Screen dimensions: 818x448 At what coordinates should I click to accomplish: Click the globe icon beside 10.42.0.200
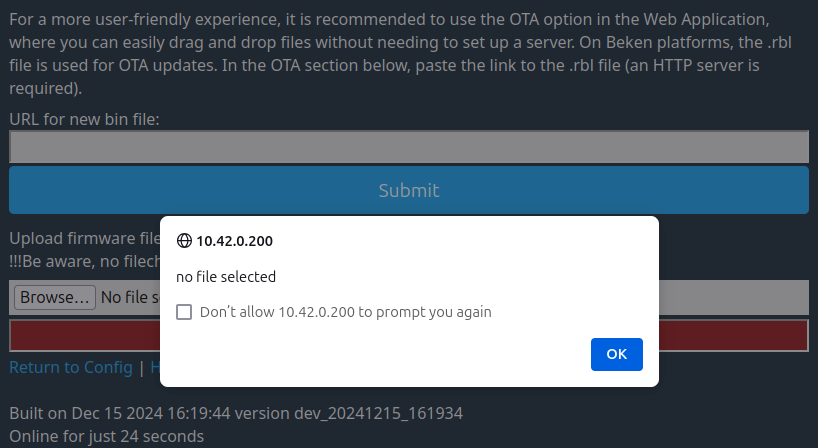(x=184, y=240)
